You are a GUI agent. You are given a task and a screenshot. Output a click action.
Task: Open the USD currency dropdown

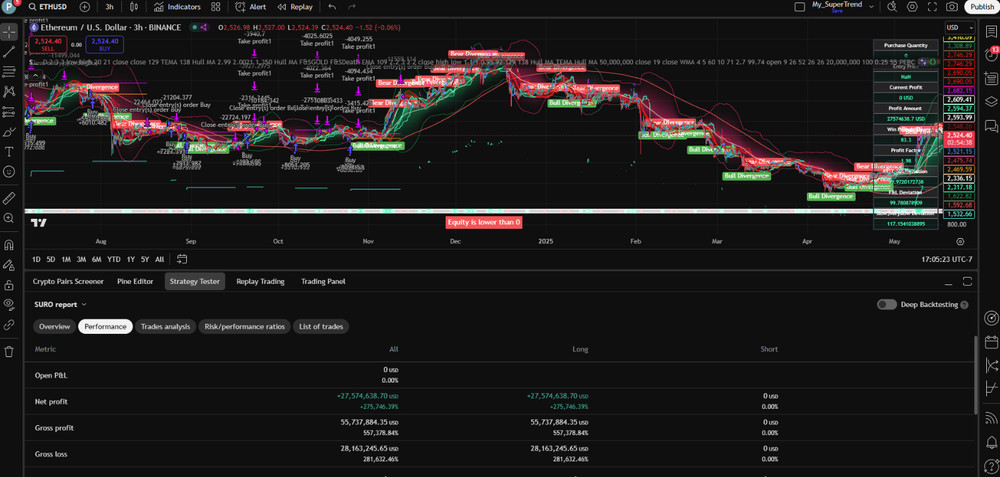pos(960,28)
